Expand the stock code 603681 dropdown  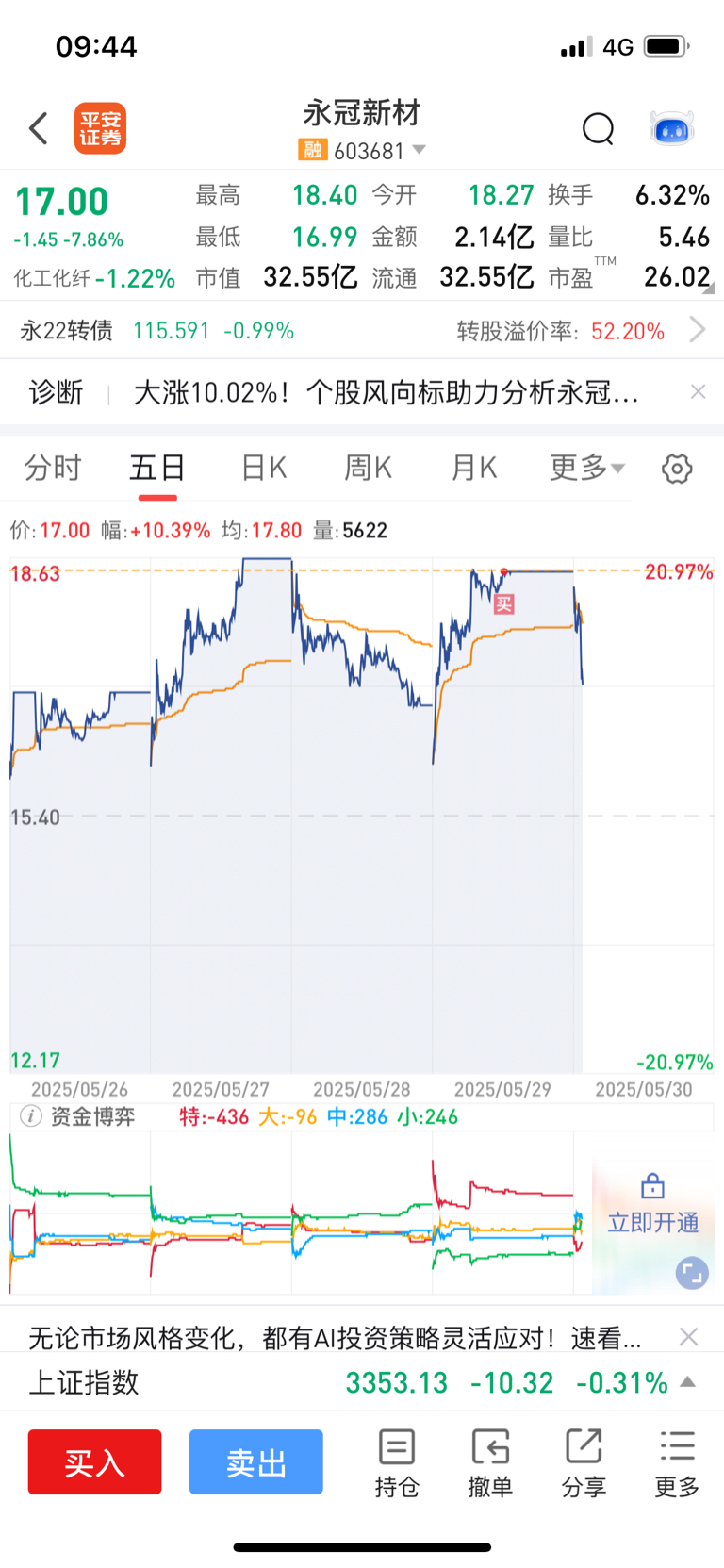[420, 150]
